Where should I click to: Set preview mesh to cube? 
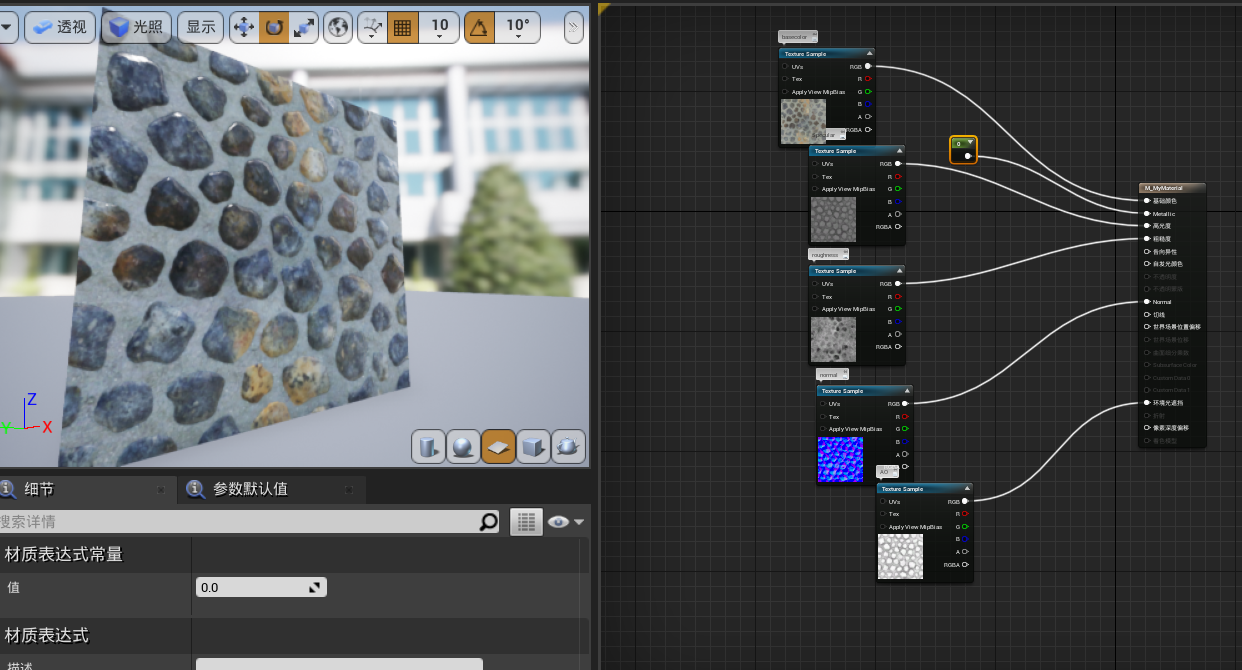(533, 447)
